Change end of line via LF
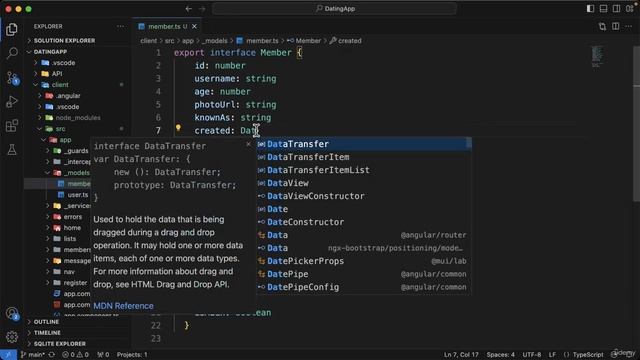The width and height of the screenshot is (640, 360). point(552,355)
